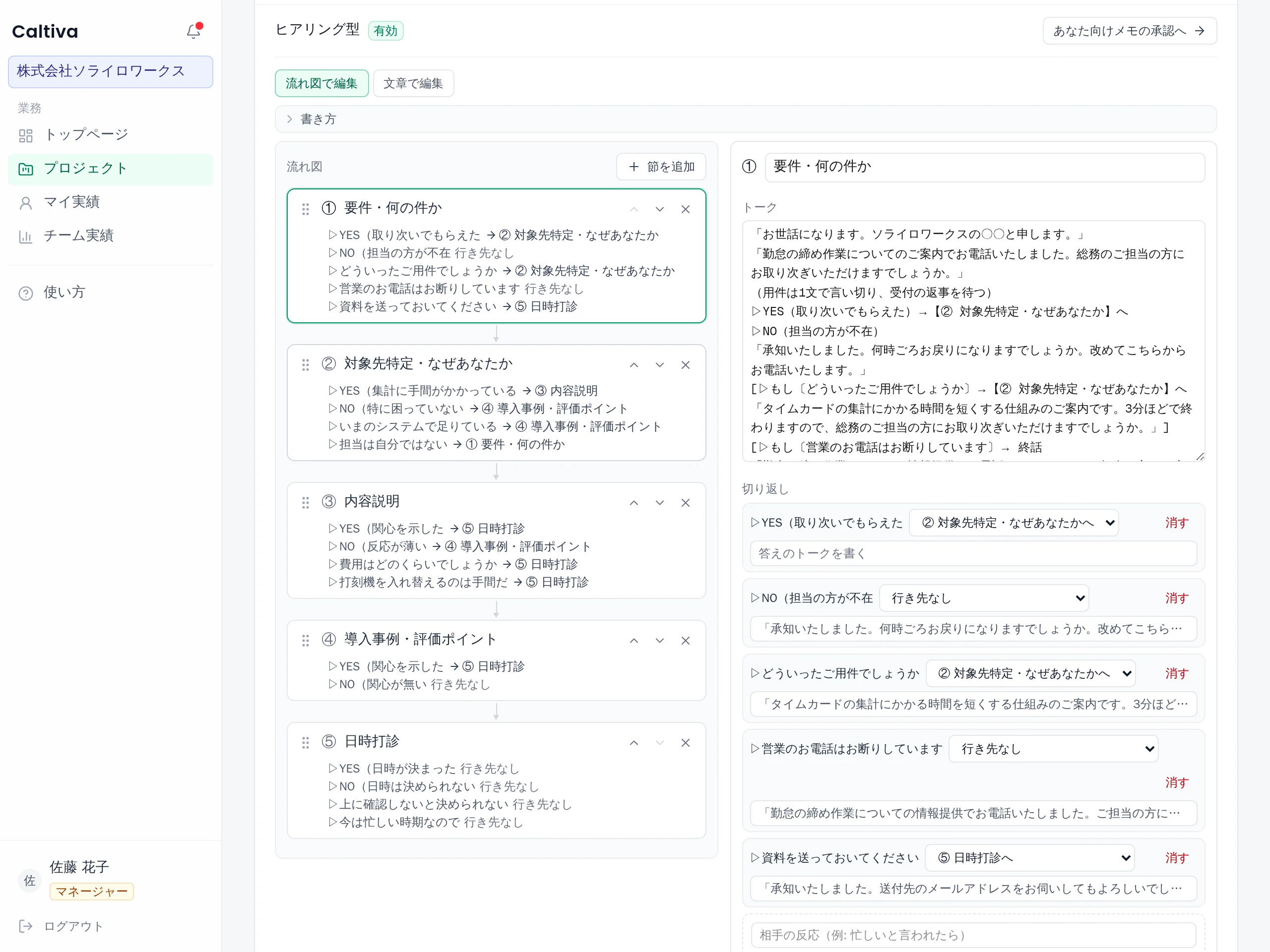
Task: Select company 株式会社ソライロワークス
Action: (110, 72)
